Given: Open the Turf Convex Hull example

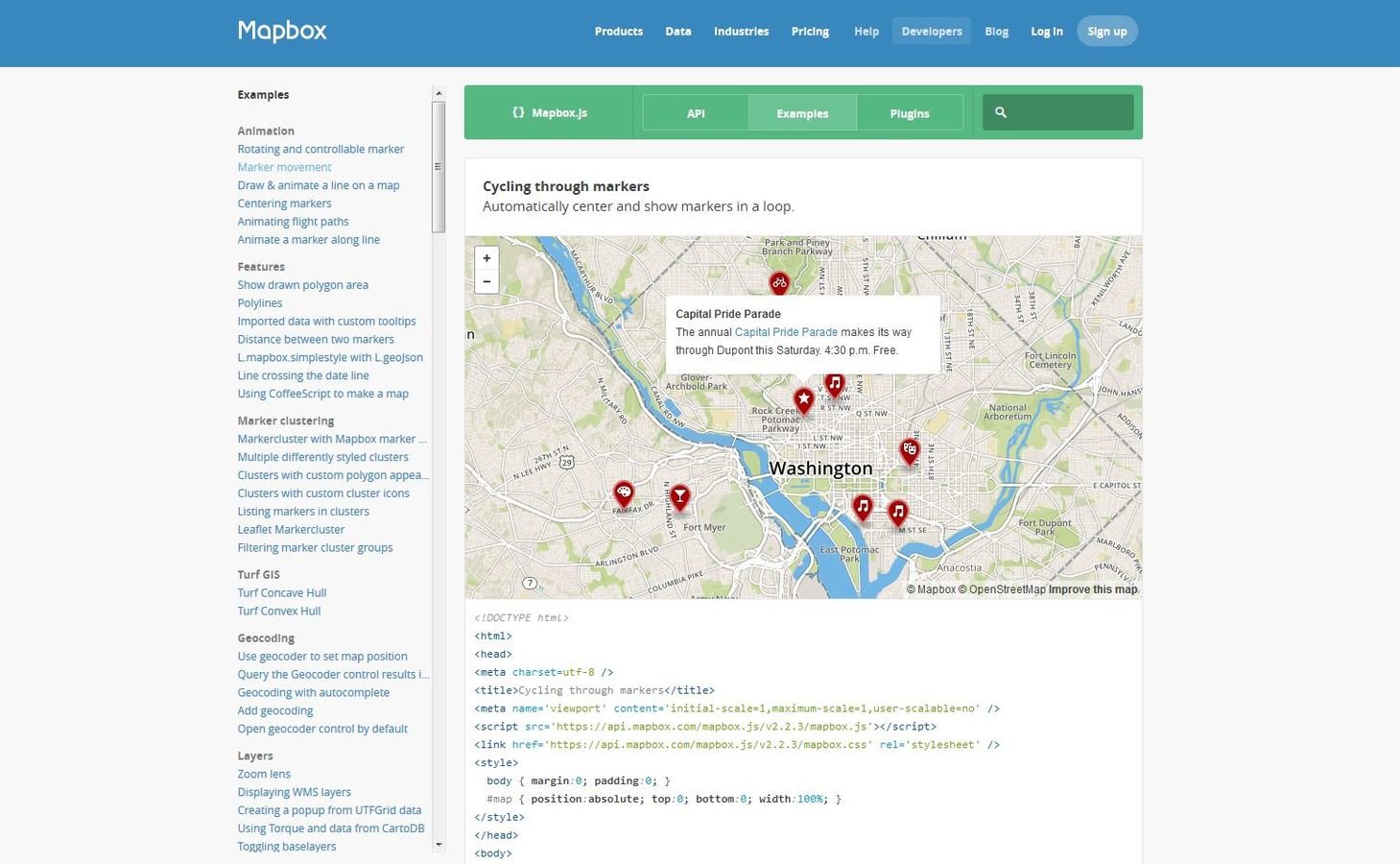Looking at the screenshot, I should (x=279, y=612).
